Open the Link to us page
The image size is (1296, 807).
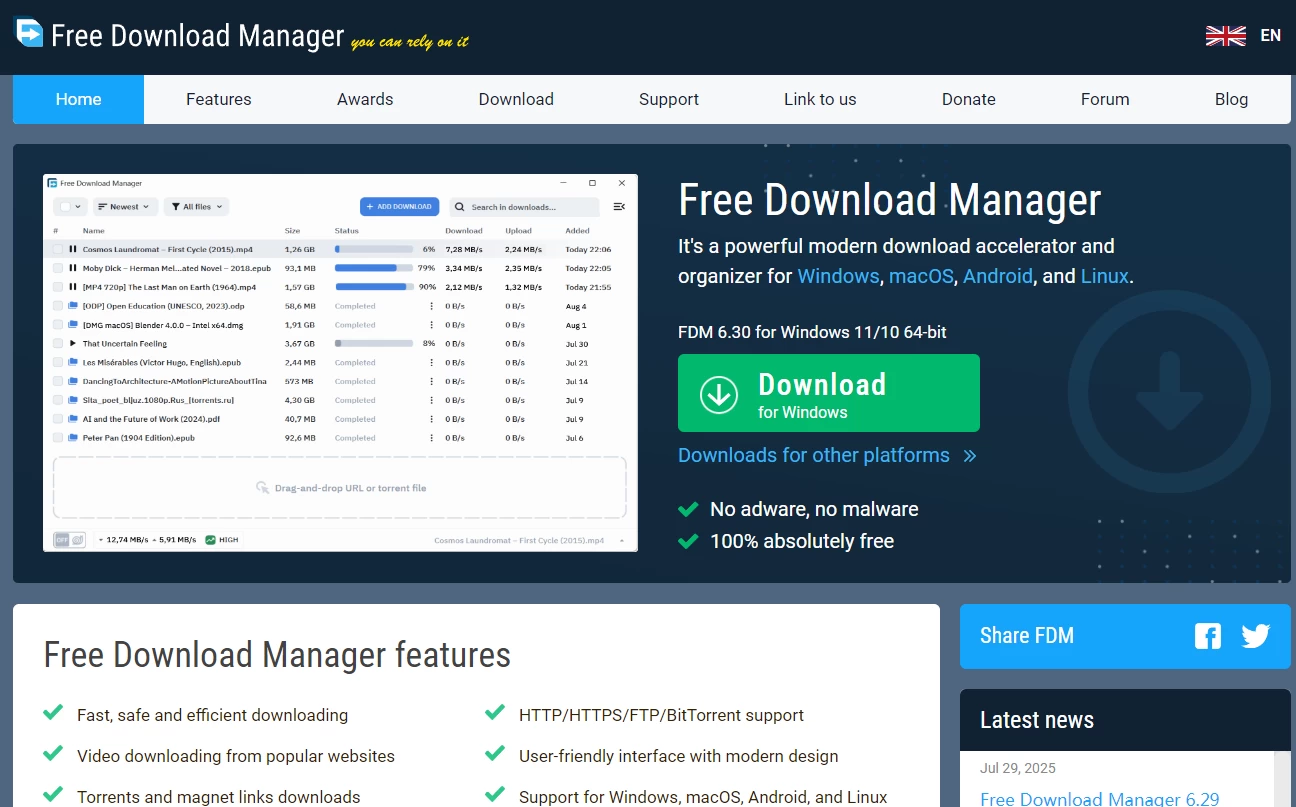(820, 99)
